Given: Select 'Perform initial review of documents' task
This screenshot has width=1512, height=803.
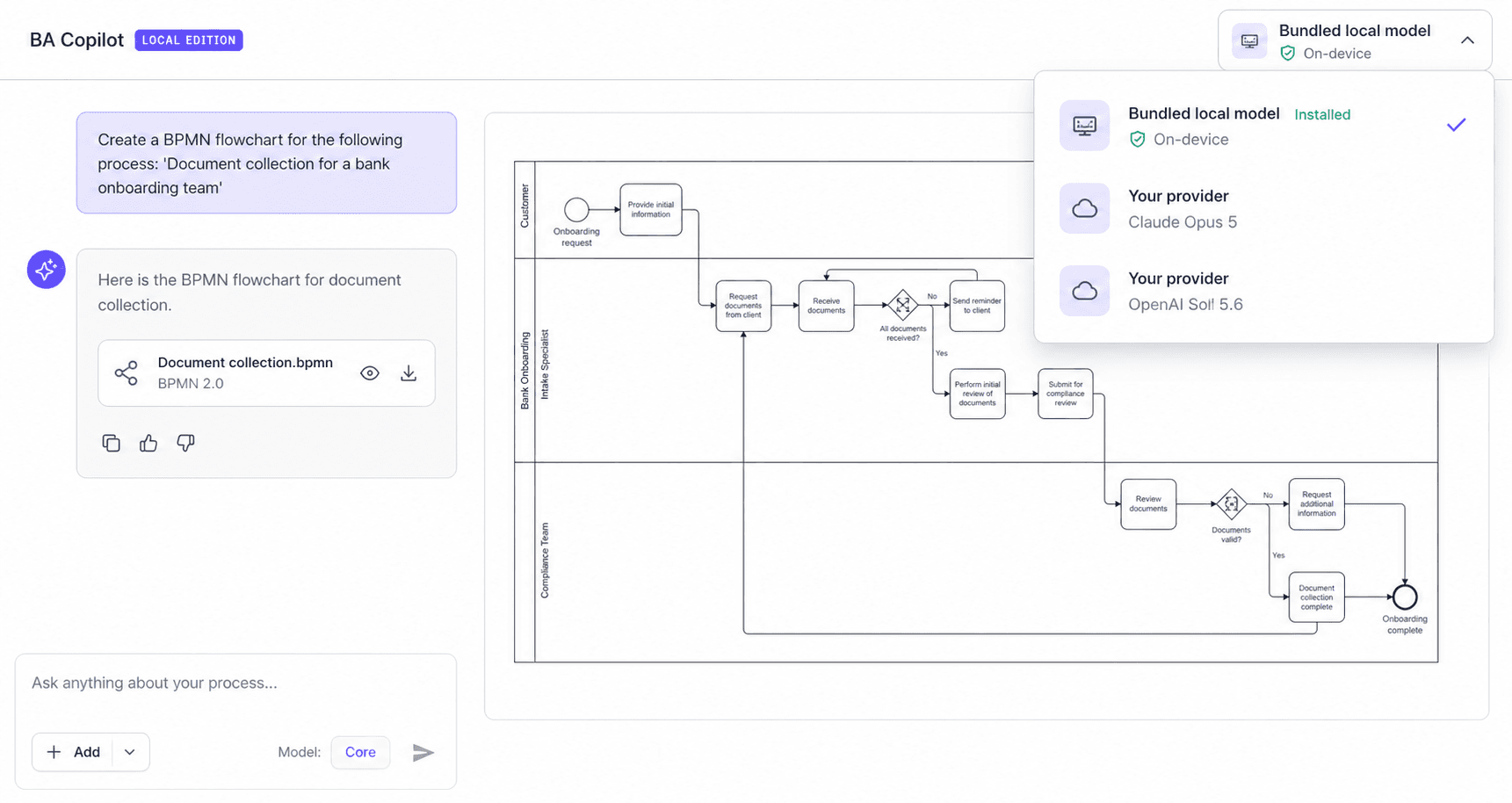Looking at the screenshot, I should click(977, 394).
